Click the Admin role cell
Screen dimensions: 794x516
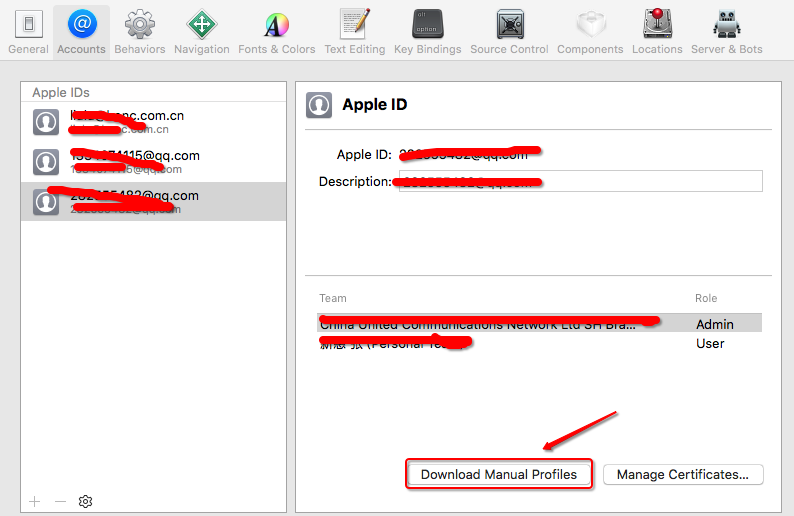point(714,324)
